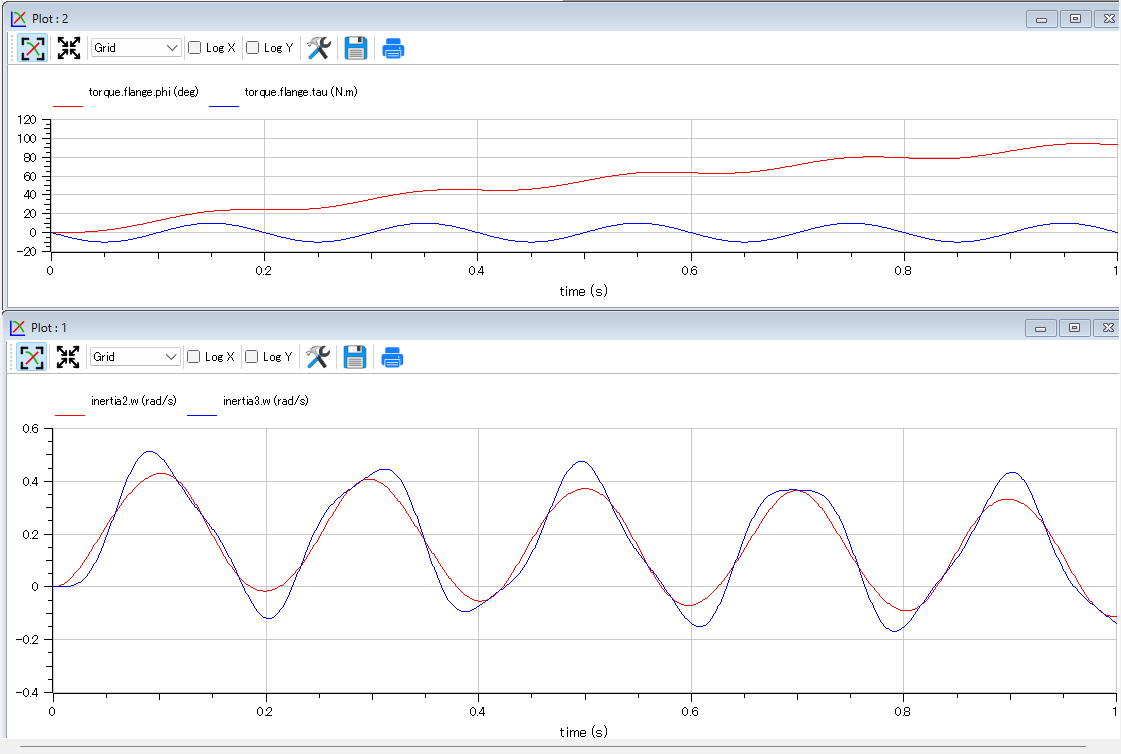Minimize the Plot : 1 window
Viewport: 1121px width, 754px height.
[x=1041, y=328]
